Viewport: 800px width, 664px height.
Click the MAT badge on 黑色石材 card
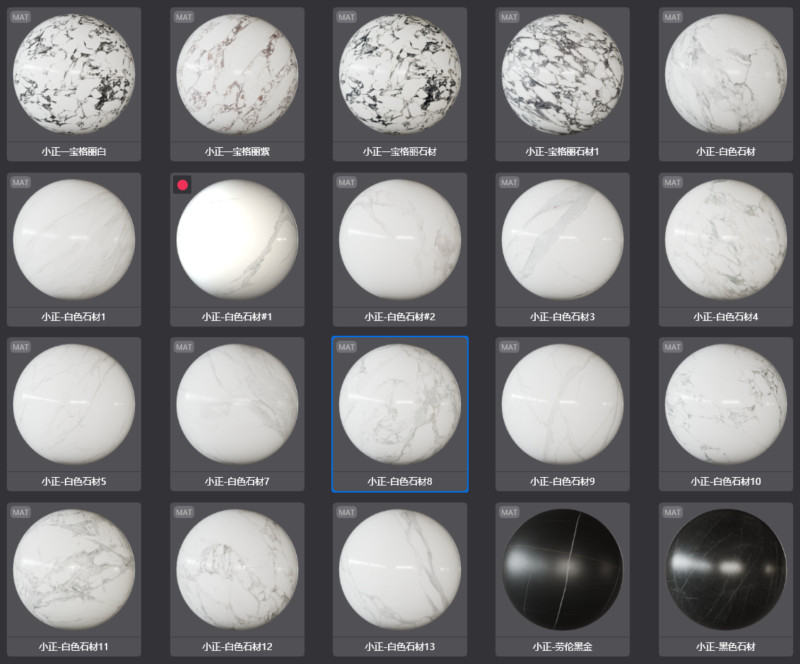click(672, 512)
